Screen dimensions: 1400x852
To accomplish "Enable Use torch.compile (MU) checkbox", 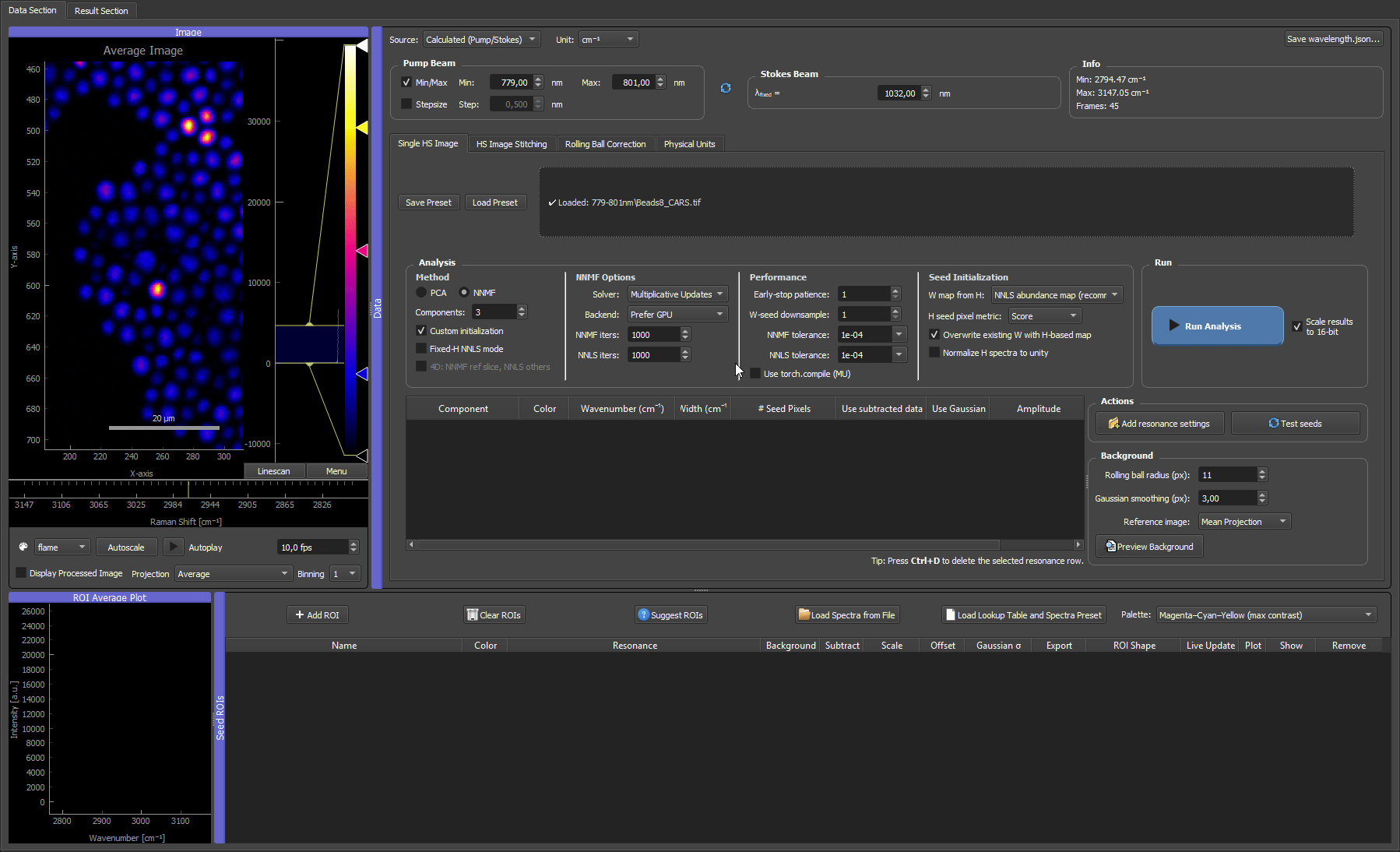I will coord(755,374).
